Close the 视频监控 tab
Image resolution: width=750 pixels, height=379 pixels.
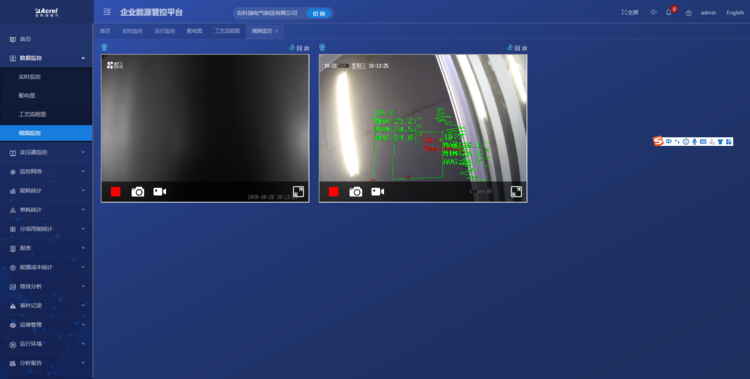point(276,32)
